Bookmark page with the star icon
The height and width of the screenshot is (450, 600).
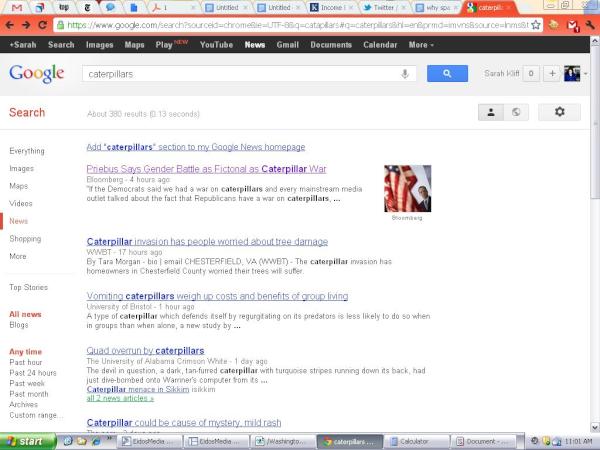pos(536,25)
